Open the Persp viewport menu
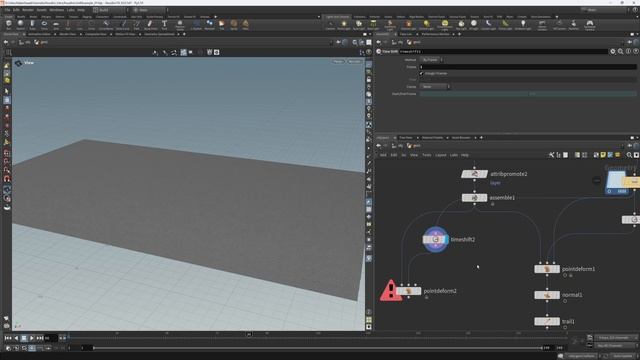The image size is (640, 360). [x=338, y=62]
